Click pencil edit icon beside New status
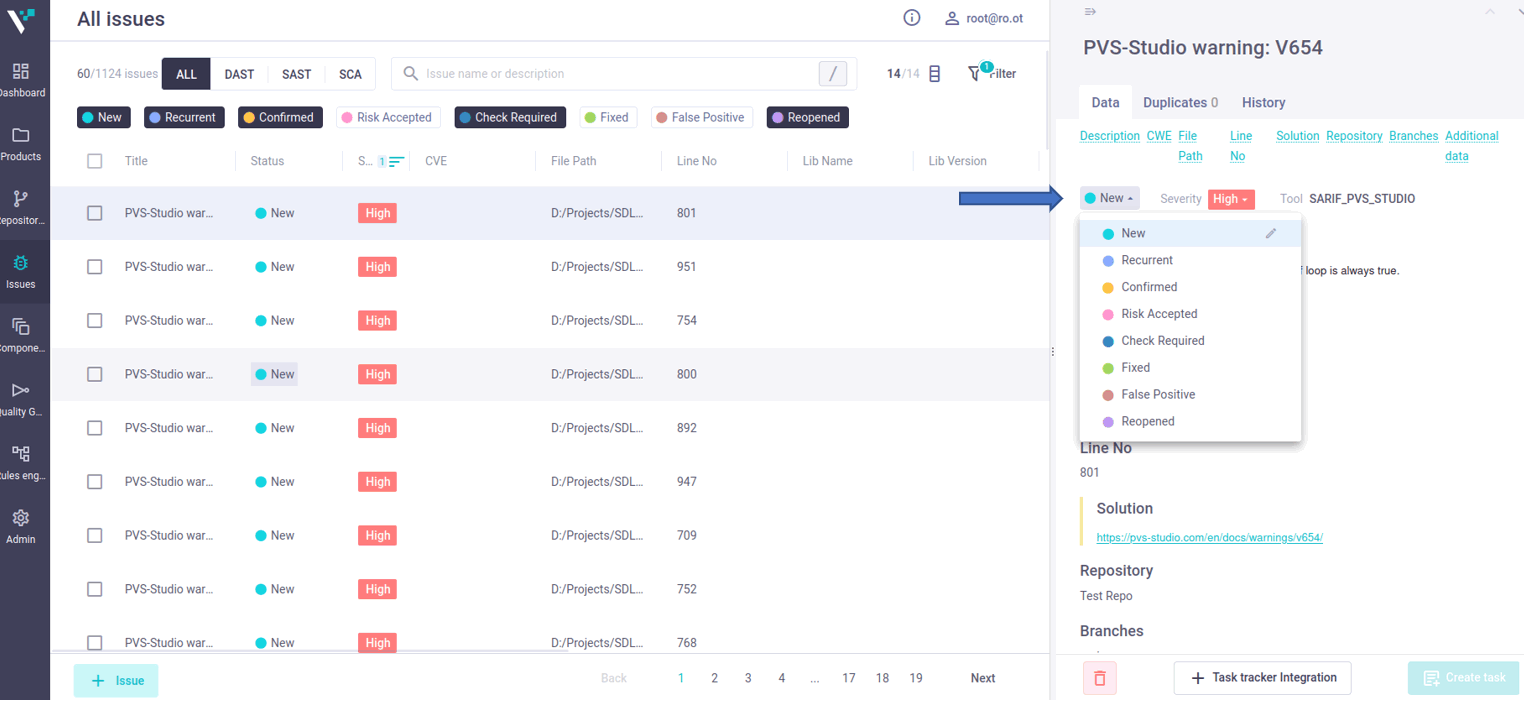Image resolution: width=1524 pixels, height=704 pixels. pos(1271,233)
